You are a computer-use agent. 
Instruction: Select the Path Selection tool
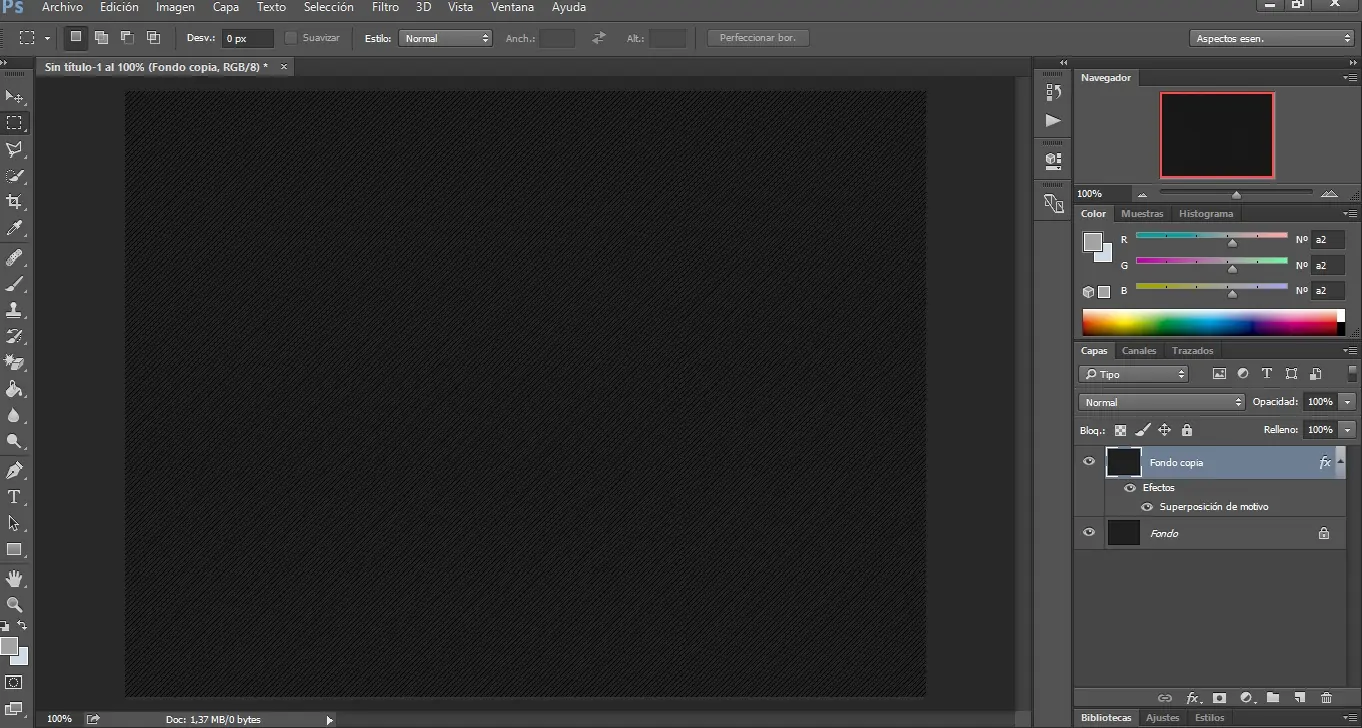[x=14, y=523]
